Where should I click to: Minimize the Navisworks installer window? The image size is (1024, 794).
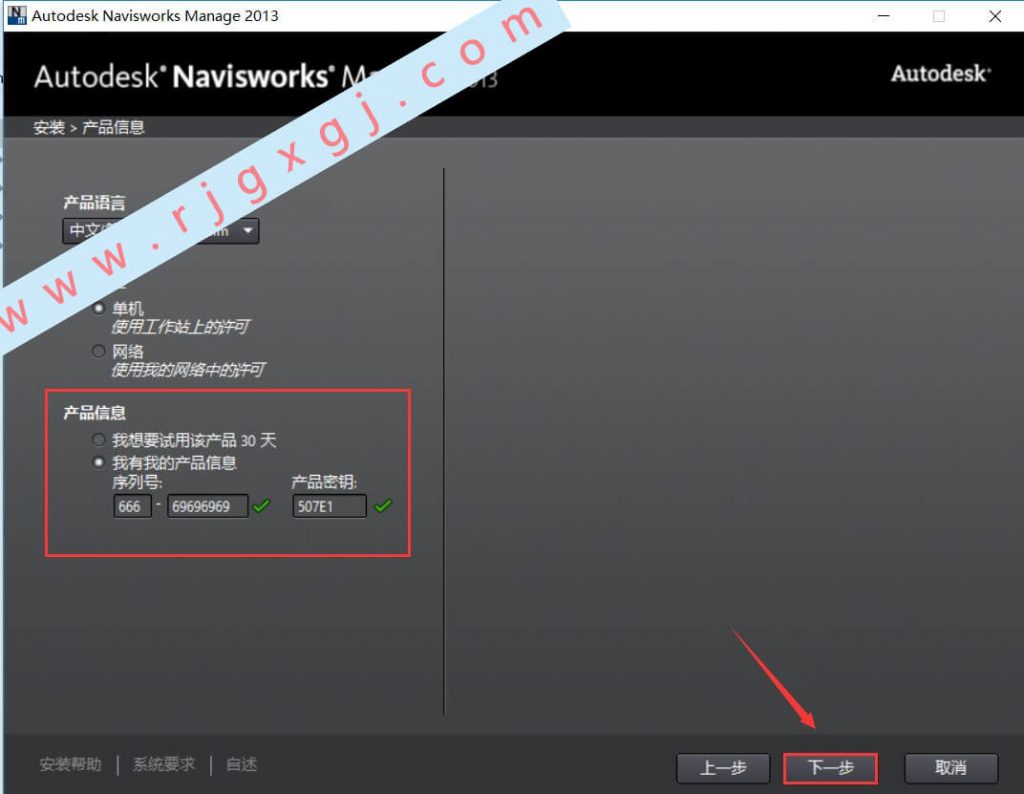click(884, 16)
